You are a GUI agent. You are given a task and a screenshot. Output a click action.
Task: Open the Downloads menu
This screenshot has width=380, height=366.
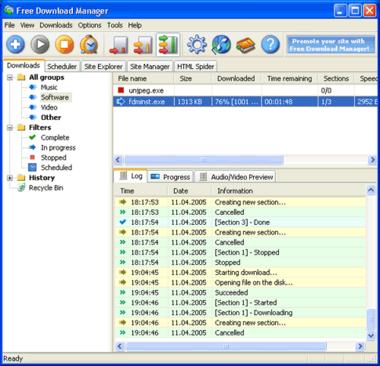click(56, 25)
